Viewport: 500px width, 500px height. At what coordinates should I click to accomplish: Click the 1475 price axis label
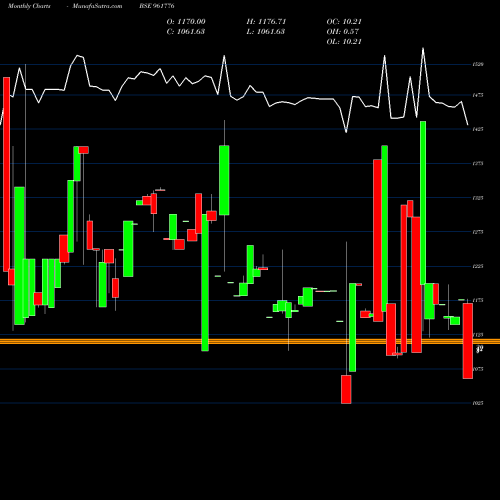[x=478, y=95]
